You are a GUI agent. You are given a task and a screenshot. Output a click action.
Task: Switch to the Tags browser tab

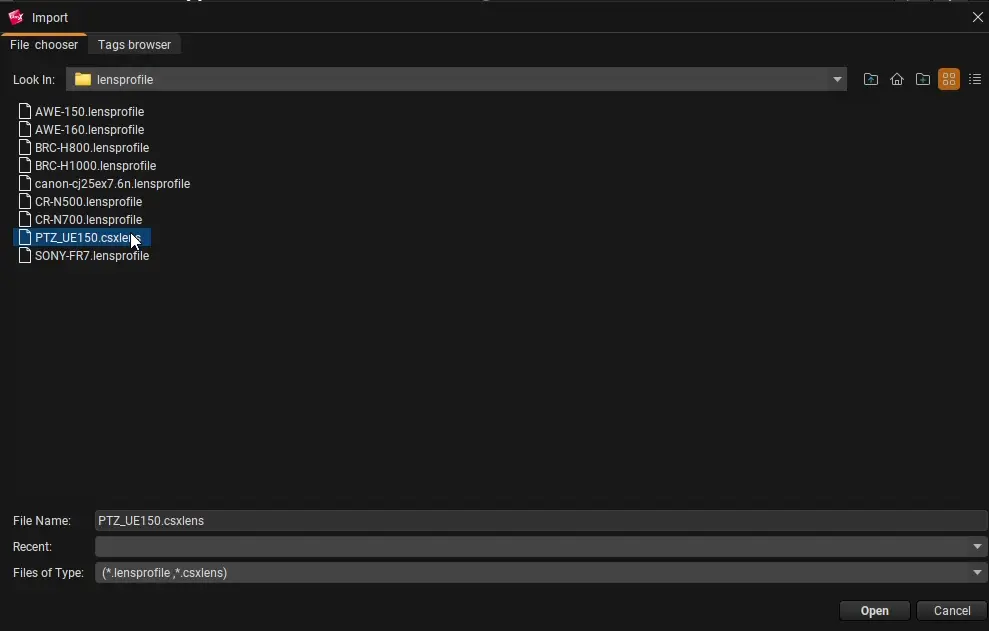134,45
